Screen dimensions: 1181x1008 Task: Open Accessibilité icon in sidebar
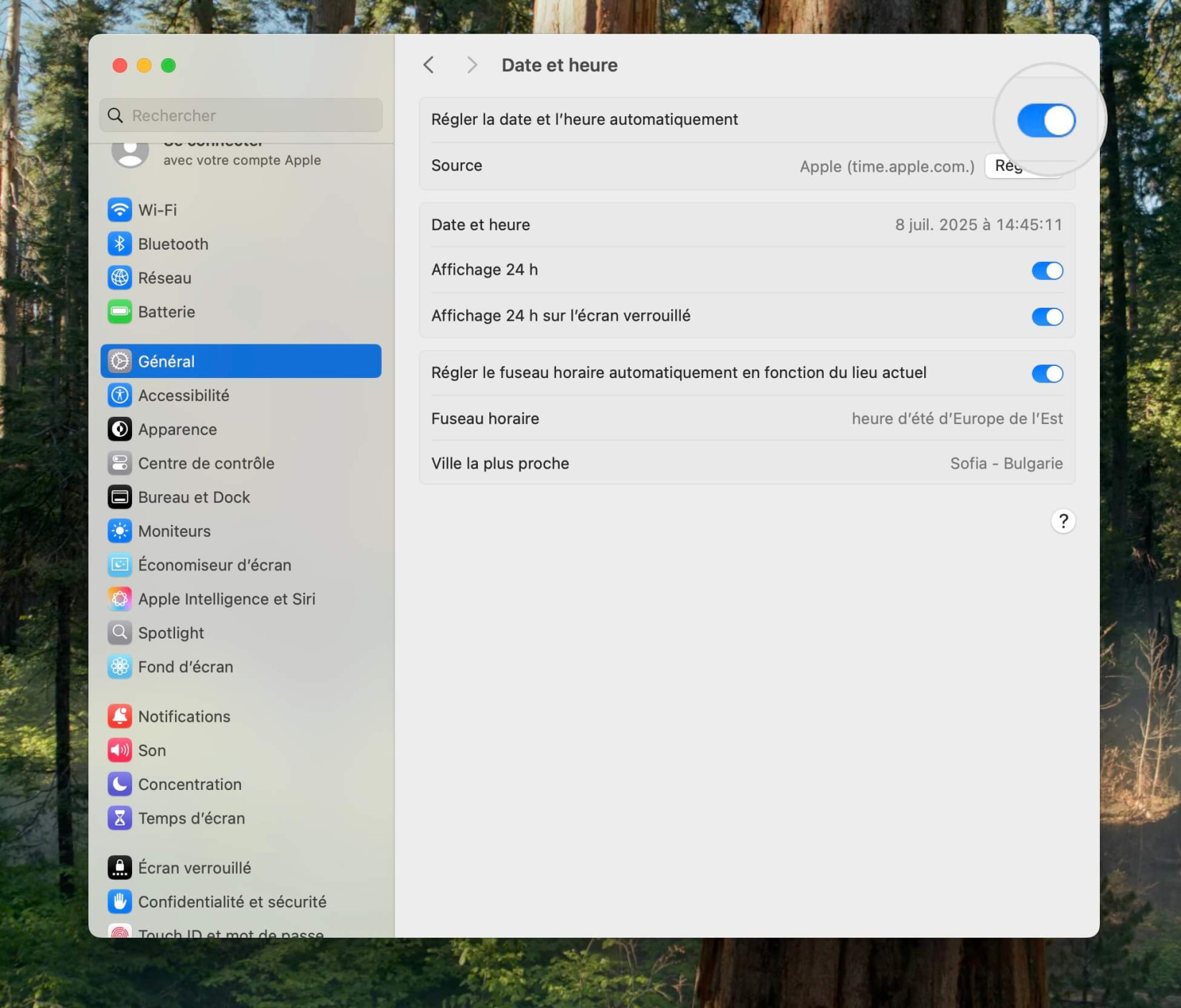(120, 395)
